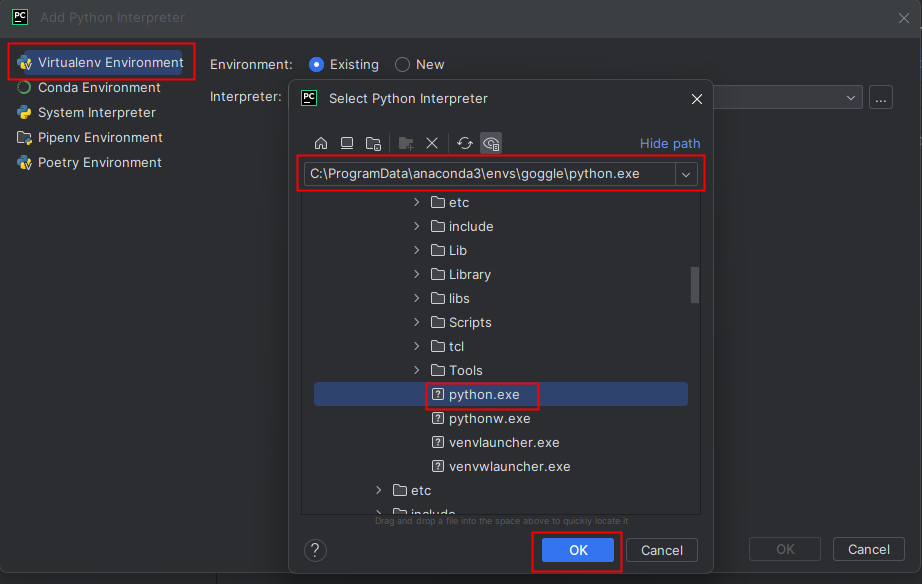
Task: Expand the bottom etc folder node
Action: 379,490
